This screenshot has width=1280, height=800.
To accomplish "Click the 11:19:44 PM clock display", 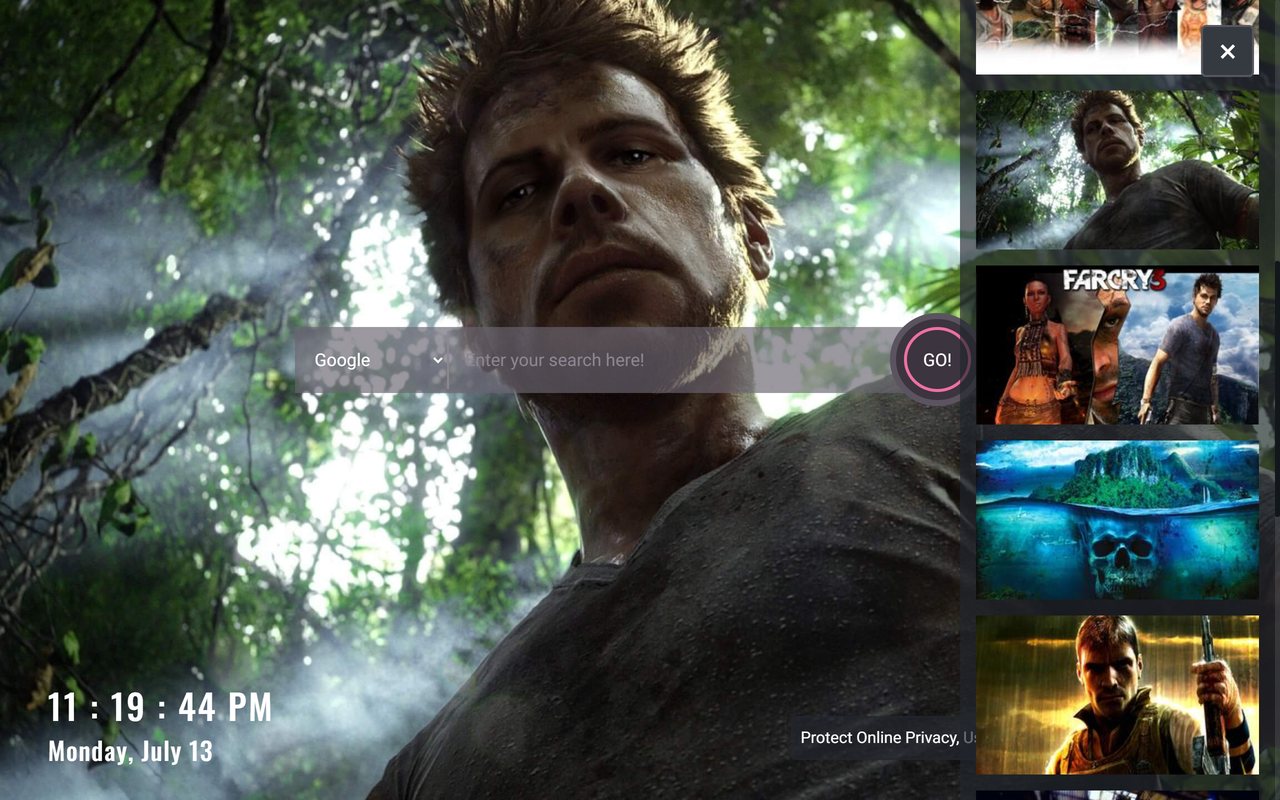I will click(160, 707).
